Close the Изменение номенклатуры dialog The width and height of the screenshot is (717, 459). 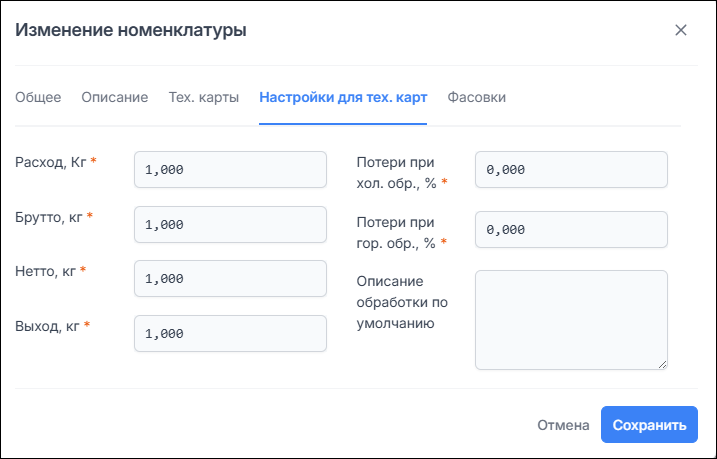[x=681, y=30]
